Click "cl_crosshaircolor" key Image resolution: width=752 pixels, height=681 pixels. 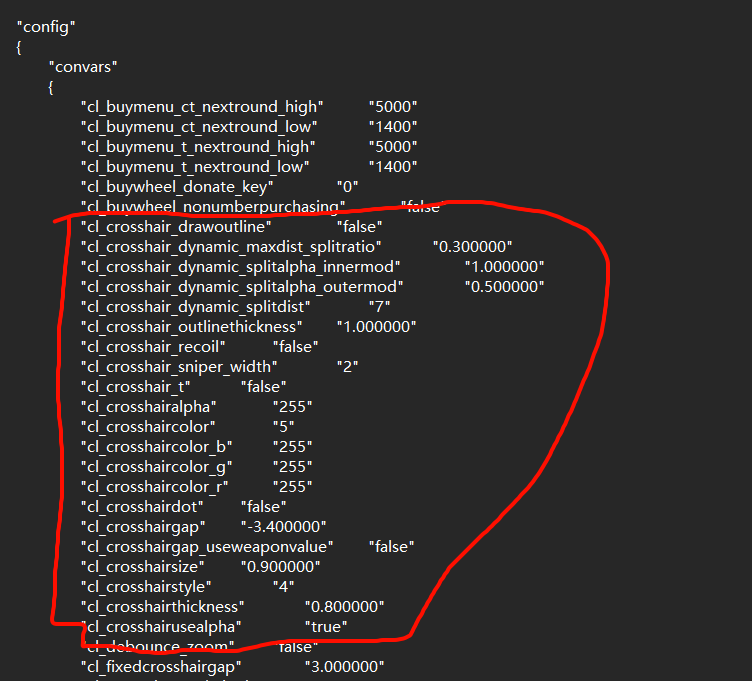point(148,427)
